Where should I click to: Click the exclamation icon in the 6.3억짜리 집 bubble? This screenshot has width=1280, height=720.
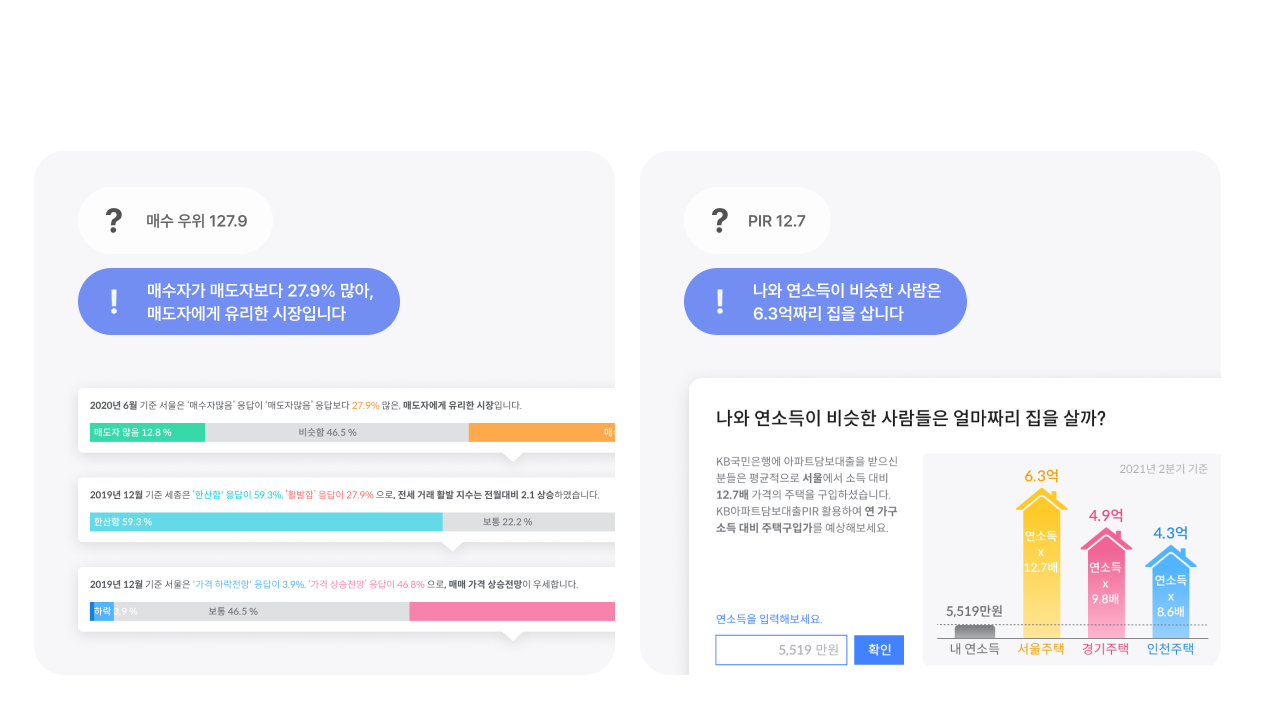720,301
